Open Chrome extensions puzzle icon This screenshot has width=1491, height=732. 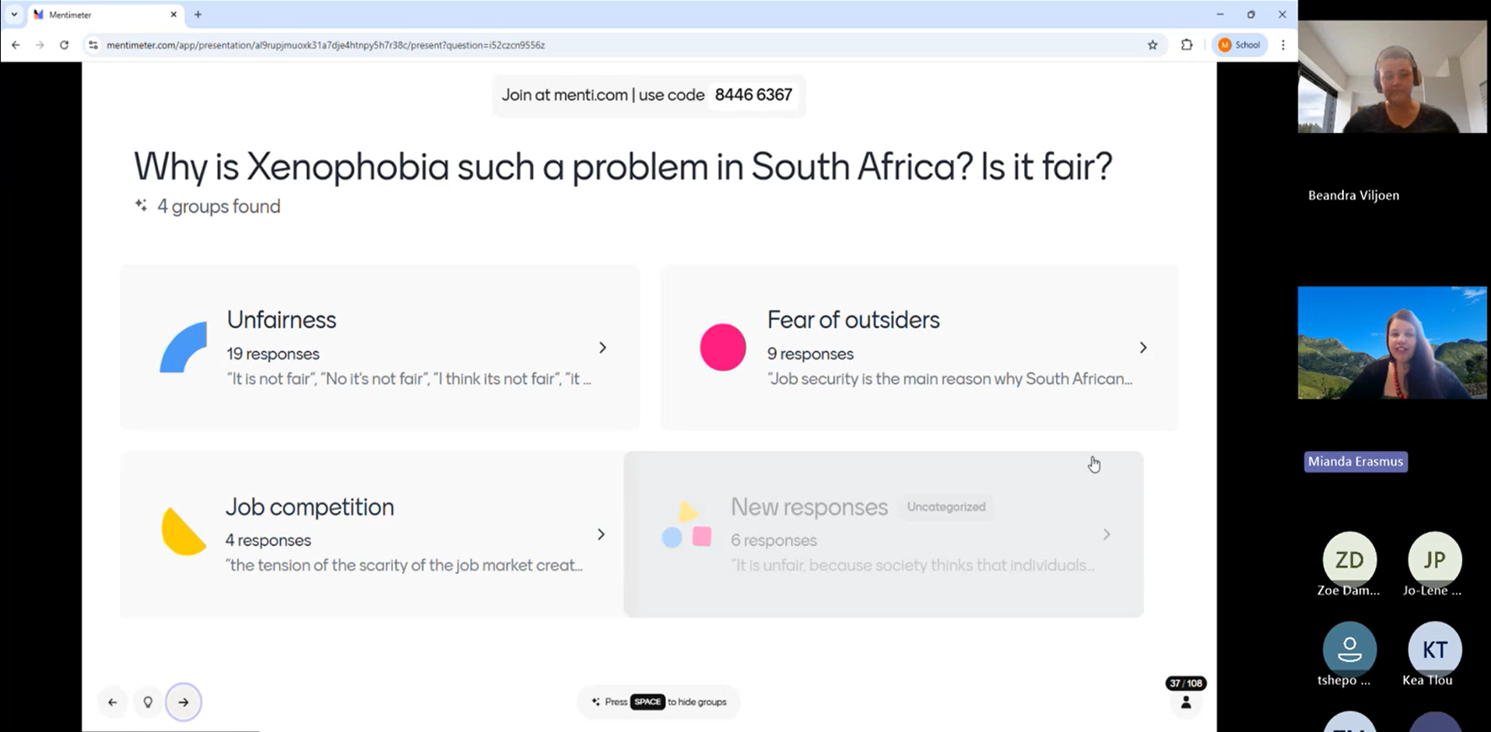pyautogui.click(x=1187, y=45)
